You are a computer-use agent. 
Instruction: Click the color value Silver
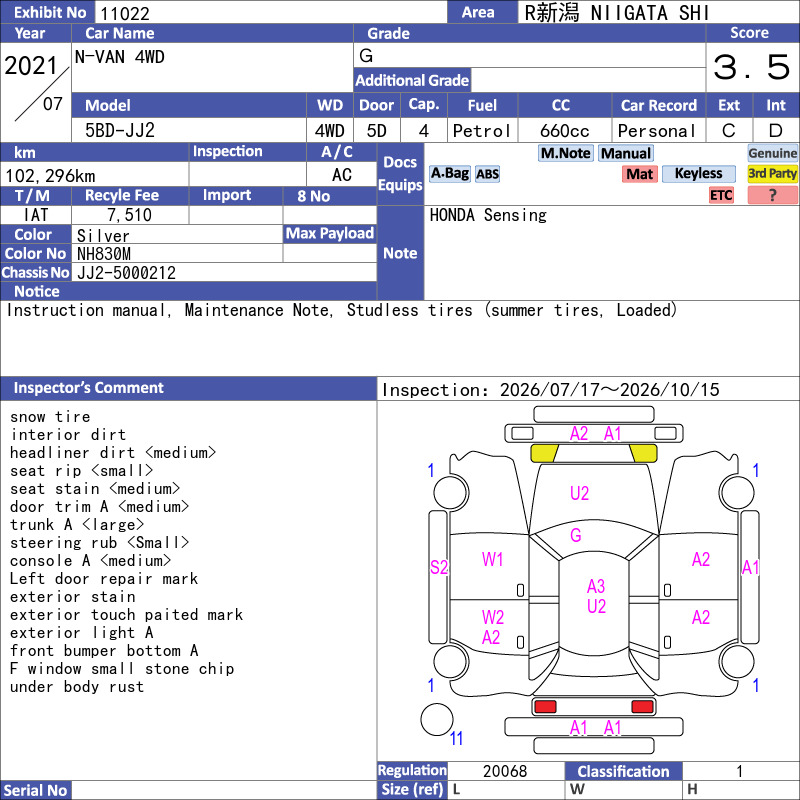[x=103, y=236]
